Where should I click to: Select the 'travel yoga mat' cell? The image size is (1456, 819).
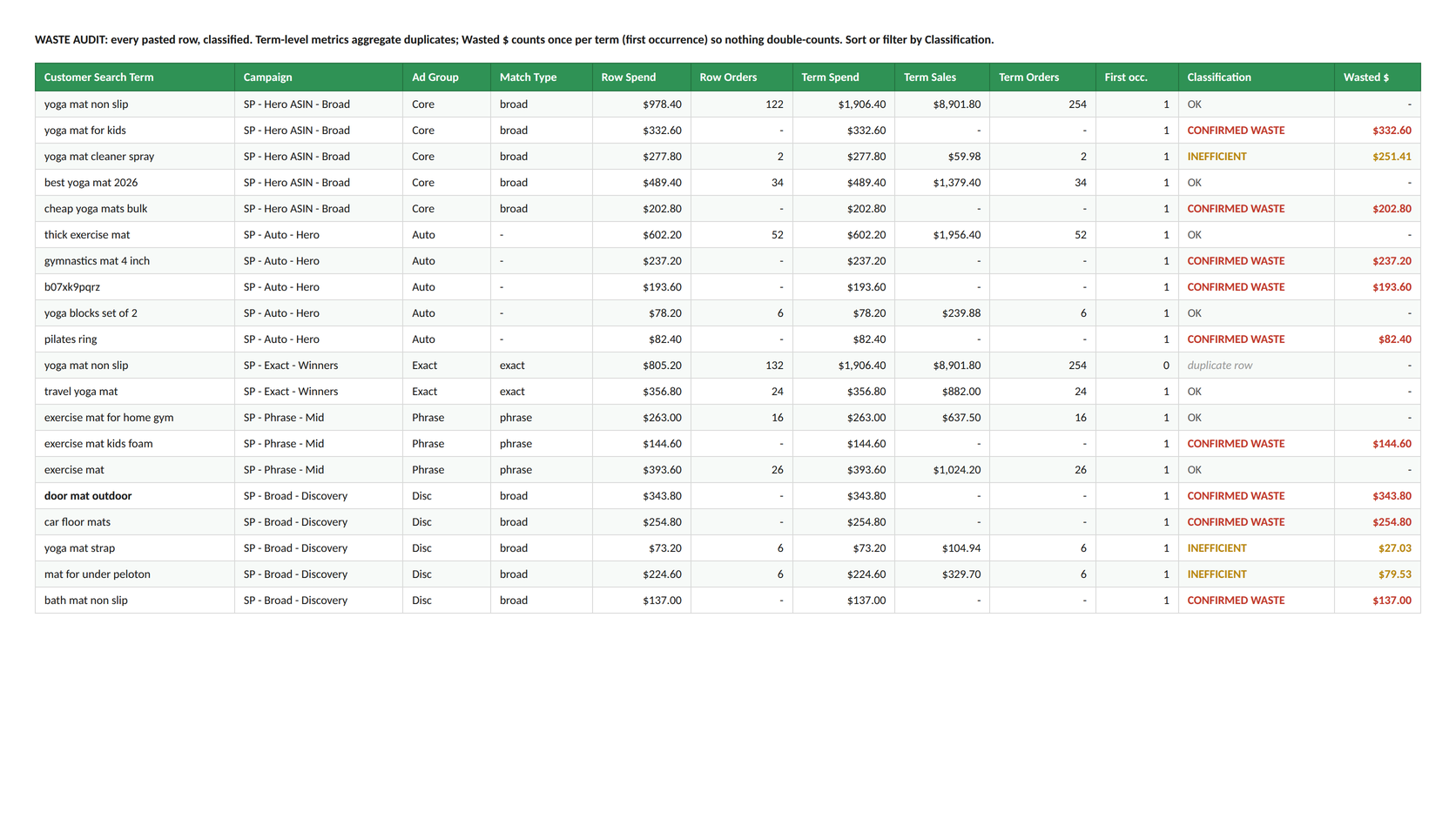pyautogui.click(x=134, y=392)
